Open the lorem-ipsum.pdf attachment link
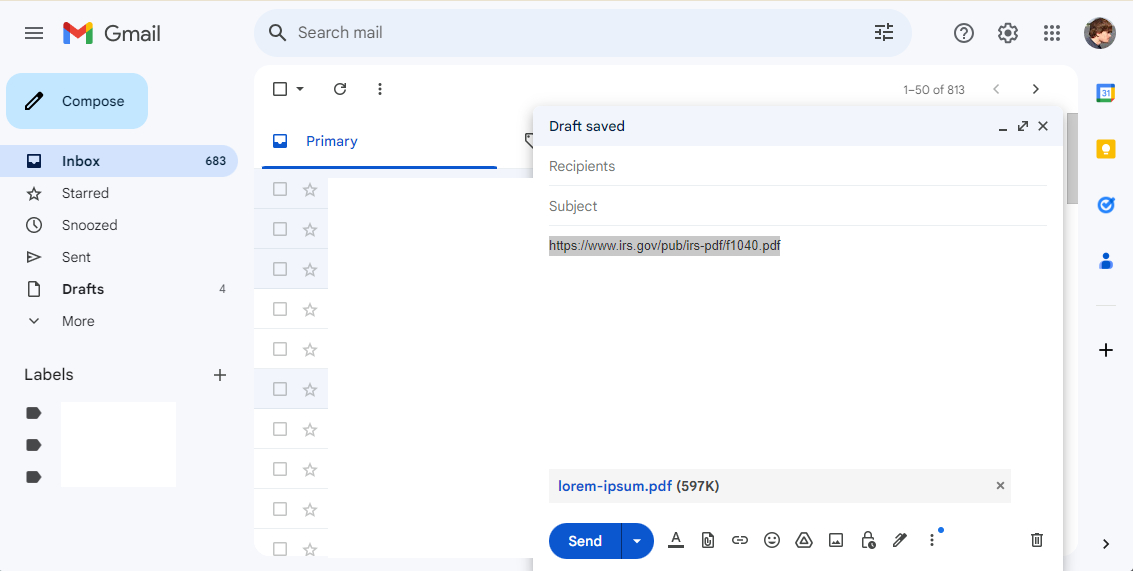The image size is (1133, 571). (615, 486)
